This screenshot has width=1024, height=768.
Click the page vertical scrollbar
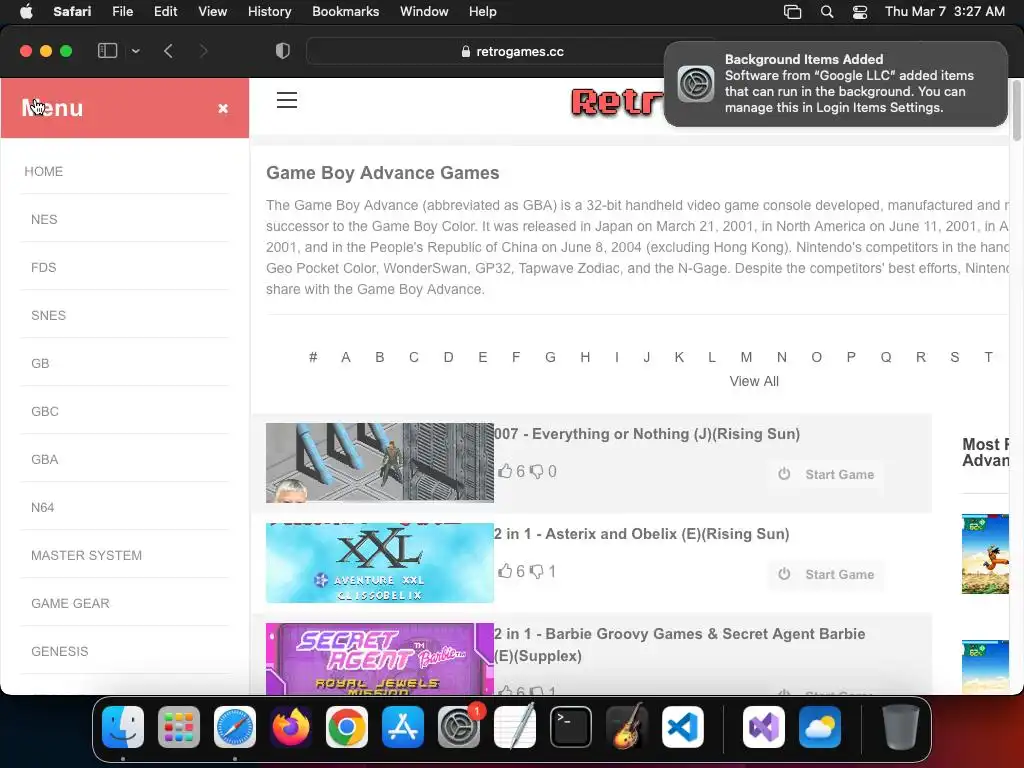pyautogui.click(x=1016, y=110)
